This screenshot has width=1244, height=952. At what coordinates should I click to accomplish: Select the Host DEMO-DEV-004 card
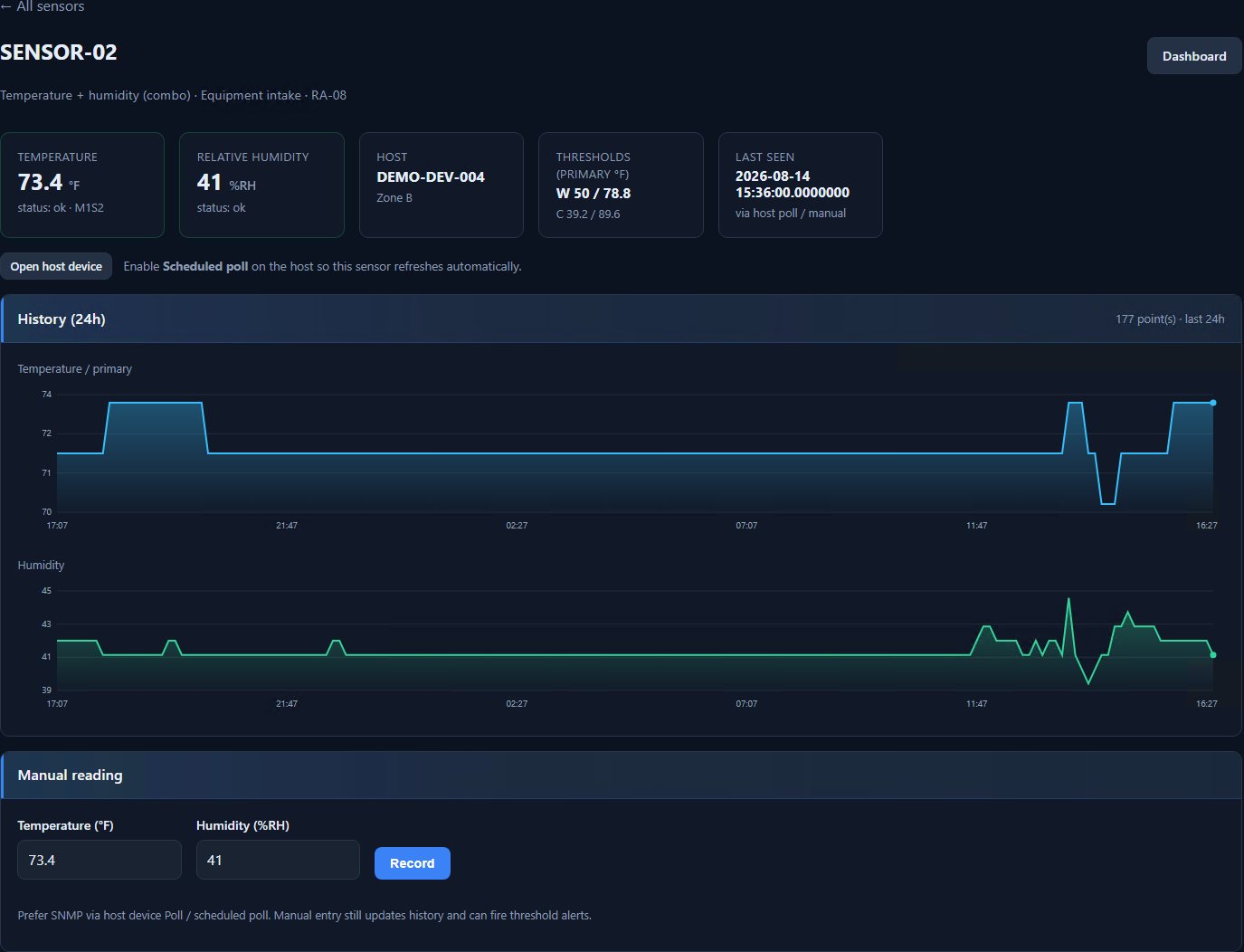tap(442, 185)
